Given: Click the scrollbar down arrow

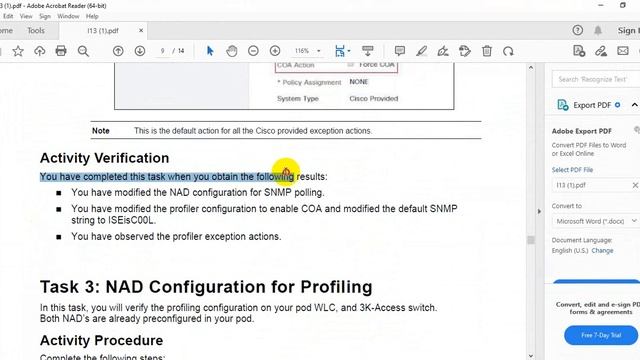Looking at the screenshot, I should [531, 356].
